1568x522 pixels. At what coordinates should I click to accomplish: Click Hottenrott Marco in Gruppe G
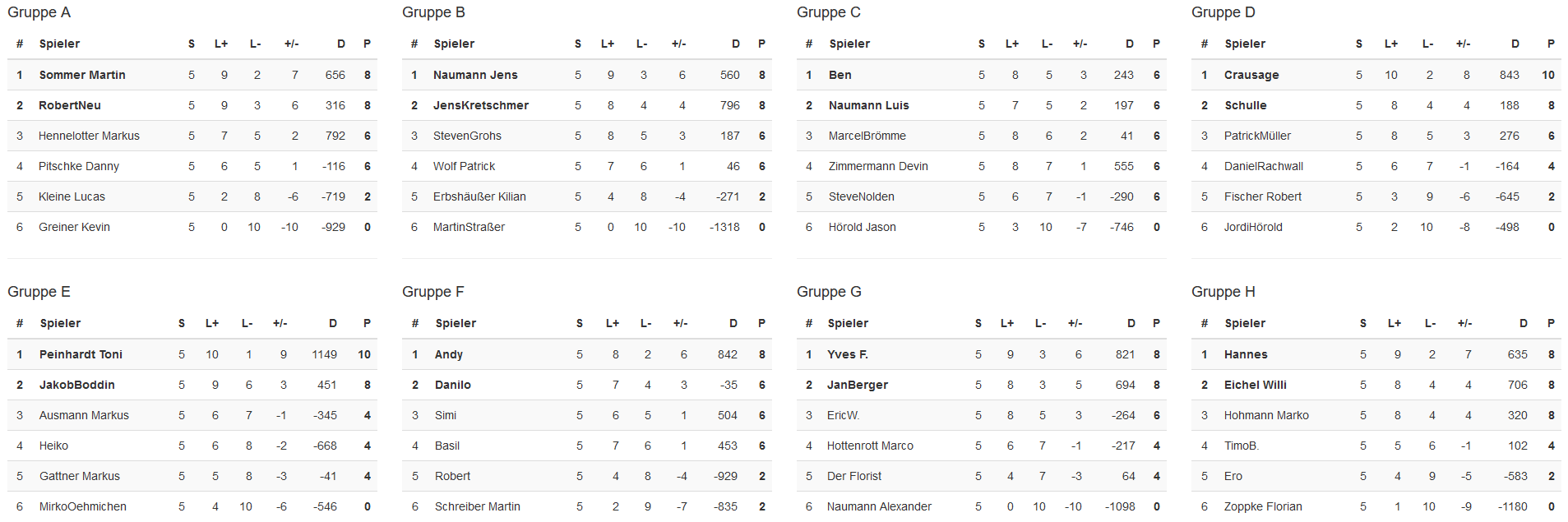870,446
